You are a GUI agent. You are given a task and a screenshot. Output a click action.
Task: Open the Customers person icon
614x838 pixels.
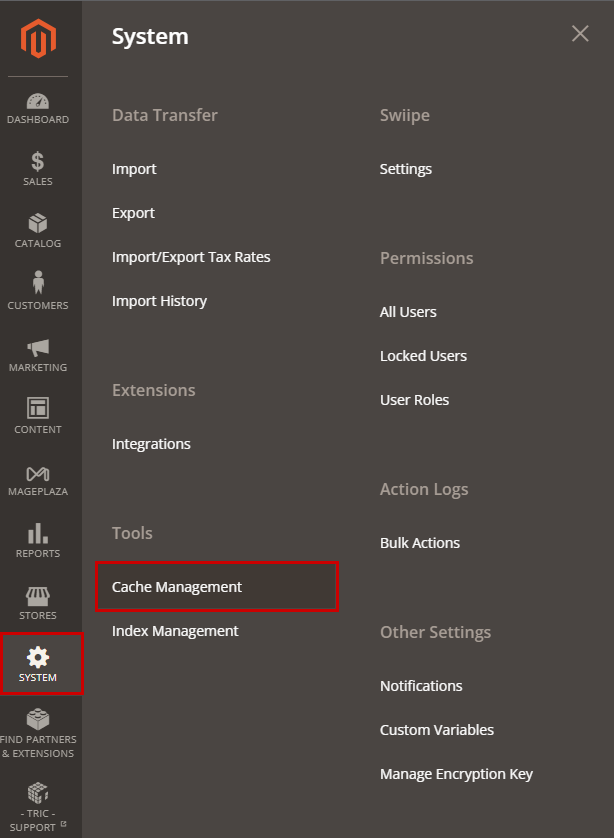[x=38, y=285]
